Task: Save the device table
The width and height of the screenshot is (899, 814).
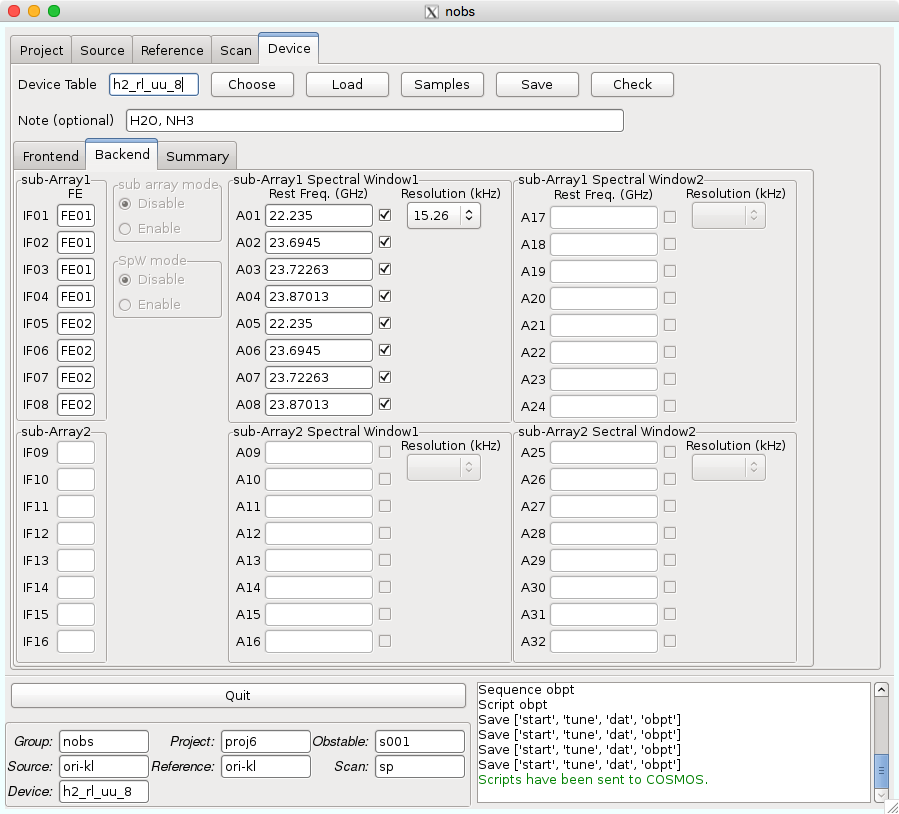Action: pos(537,84)
